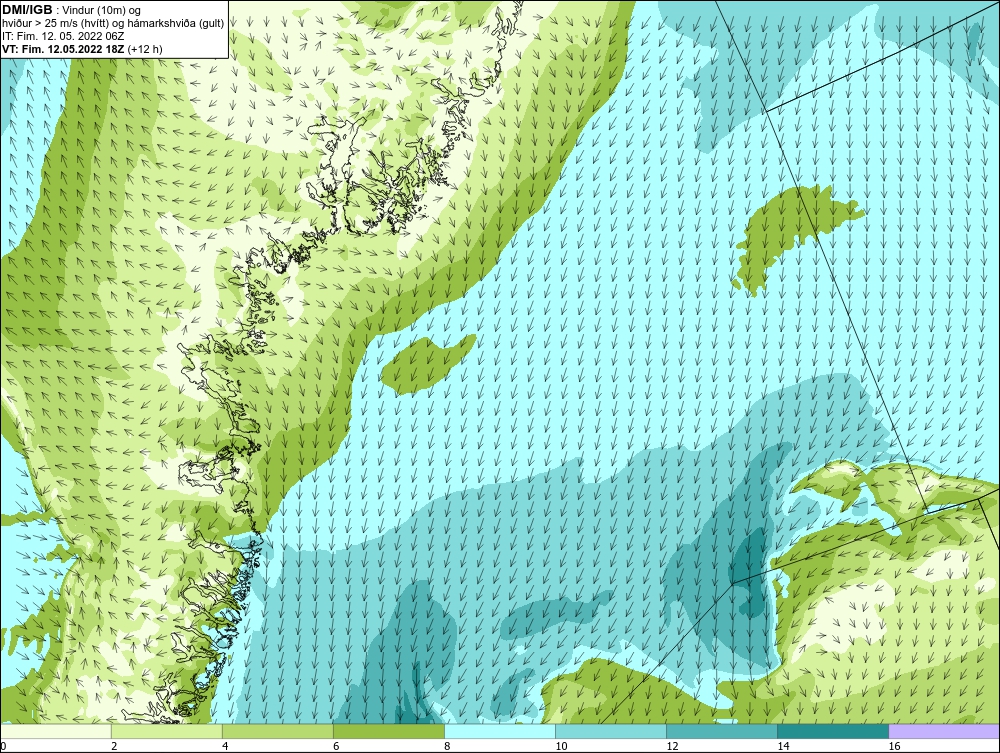Click the 0–2 m/s palest legend swatch
This screenshot has width=1000, height=753.
click(56, 731)
